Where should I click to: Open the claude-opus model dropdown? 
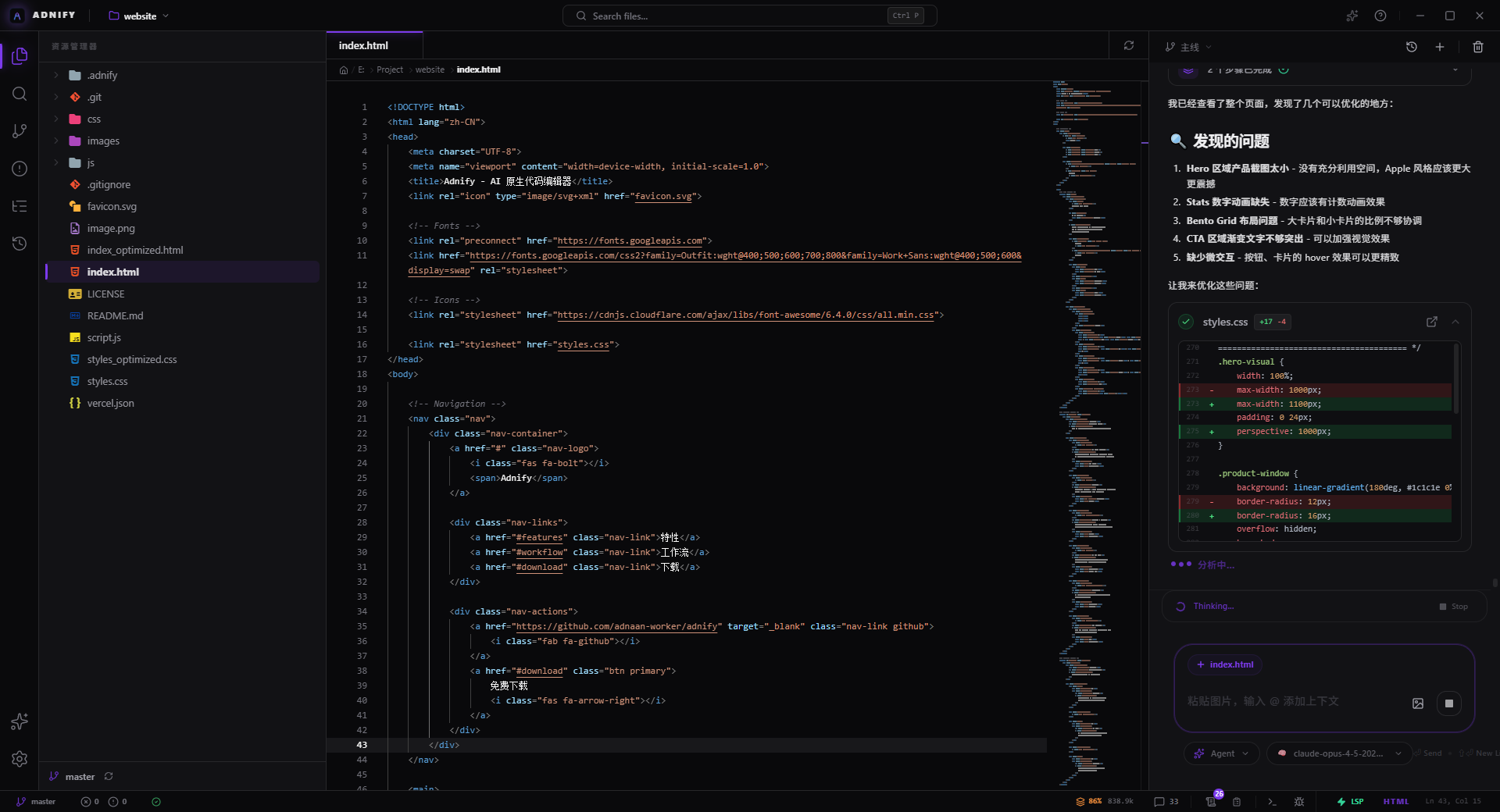point(1339,753)
